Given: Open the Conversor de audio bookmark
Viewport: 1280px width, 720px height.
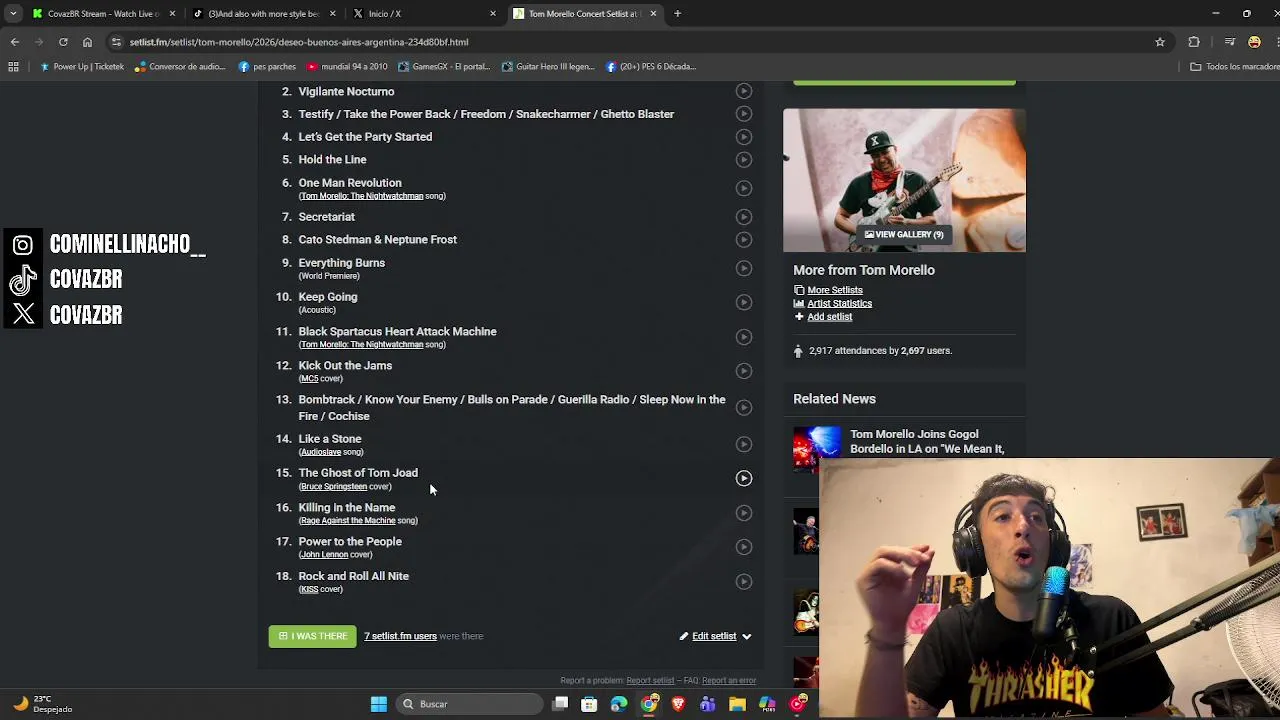Looking at the screenshot, I should [180, 67].
